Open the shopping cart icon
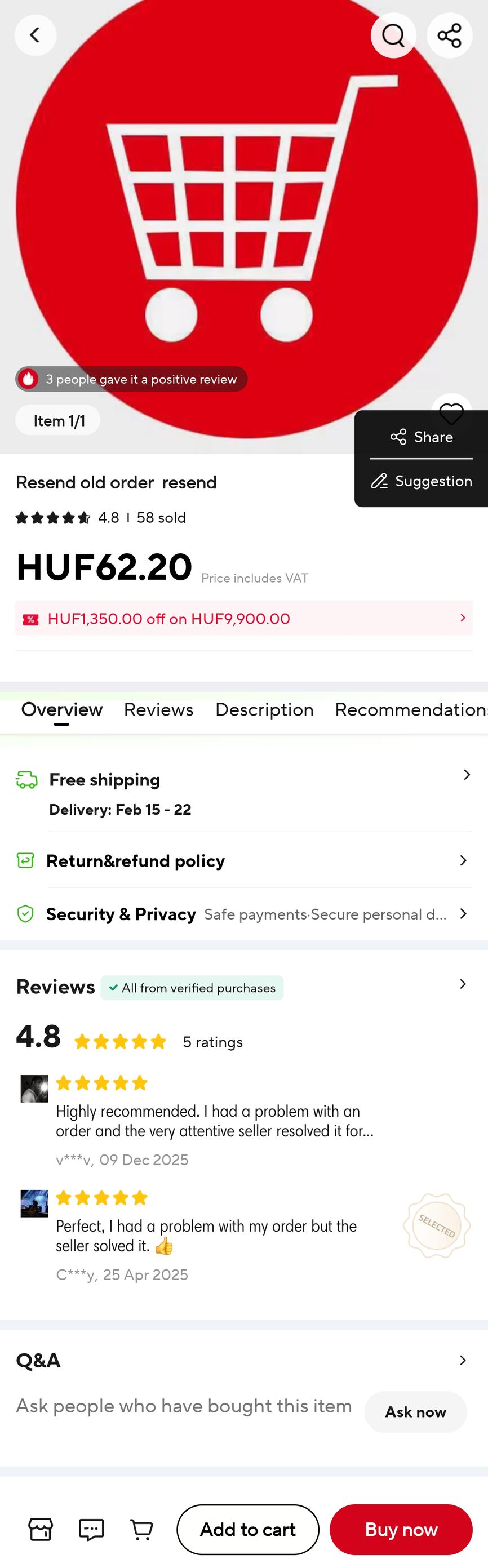This screenshot has width=488, height=1568. 142,1529
